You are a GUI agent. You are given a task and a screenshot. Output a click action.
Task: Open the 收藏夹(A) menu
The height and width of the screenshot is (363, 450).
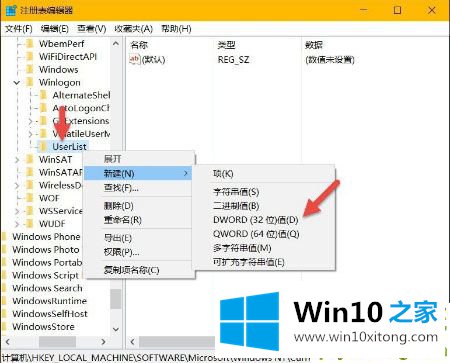pos(133,29)
